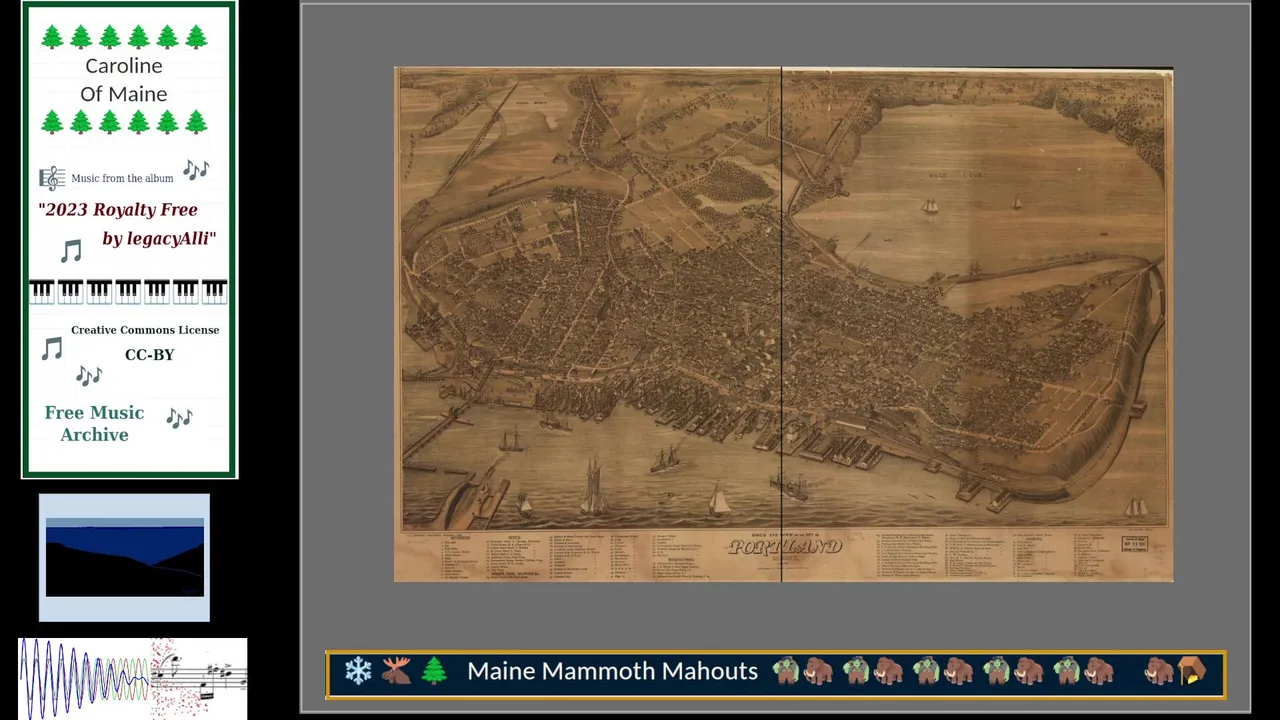Click the music notes below the CC-BY text
This screenshot has height=720, width=1280.
tap(89, 375)
